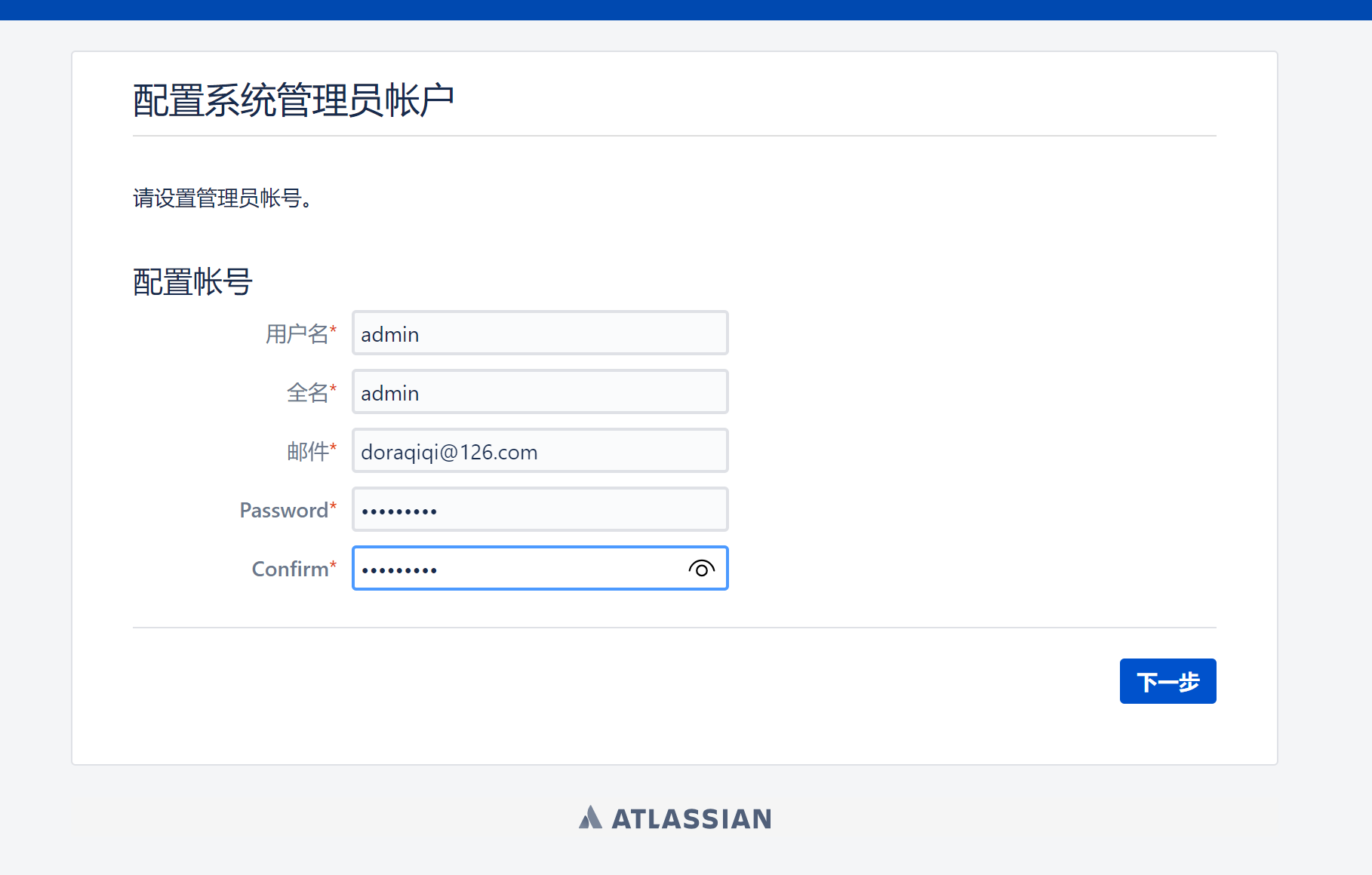Click the dark blue top header bar
Viewport: 1372px width, 875px height.
coord(686,10)
